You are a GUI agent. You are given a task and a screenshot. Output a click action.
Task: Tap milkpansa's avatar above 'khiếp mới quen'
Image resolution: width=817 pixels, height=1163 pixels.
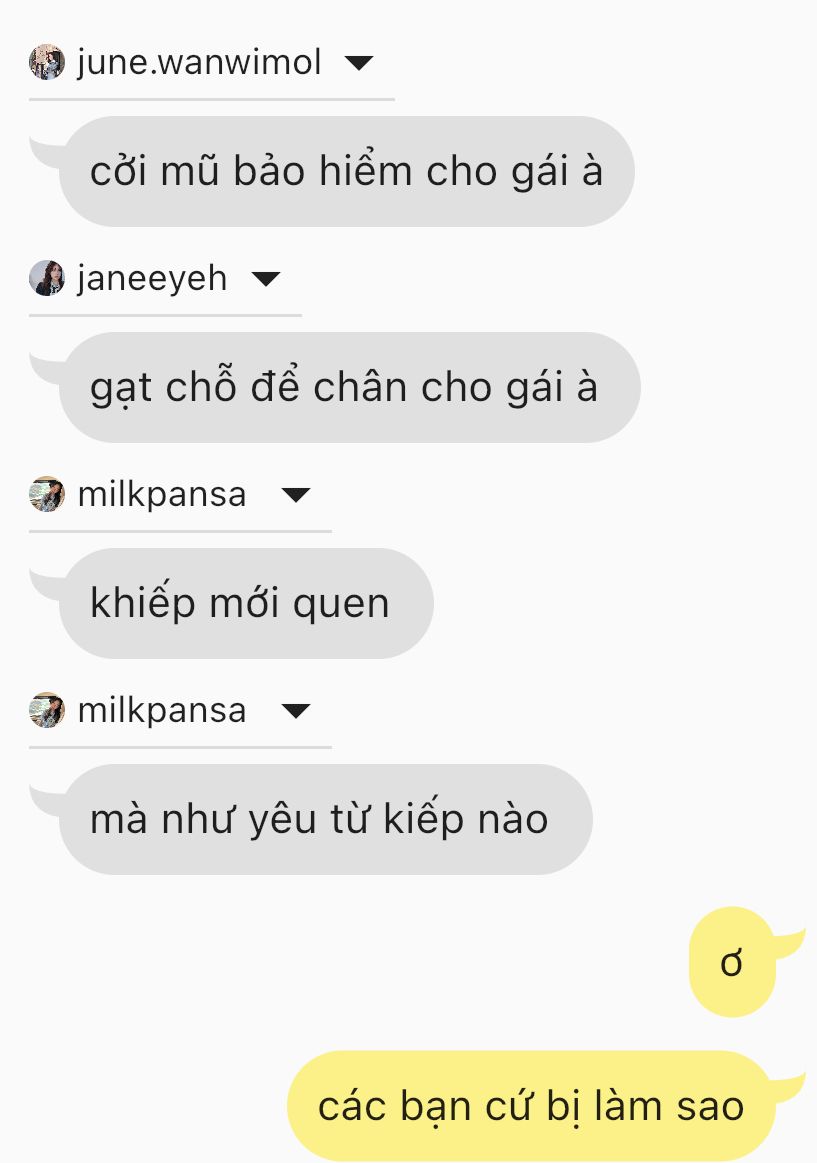coord(47,494)
